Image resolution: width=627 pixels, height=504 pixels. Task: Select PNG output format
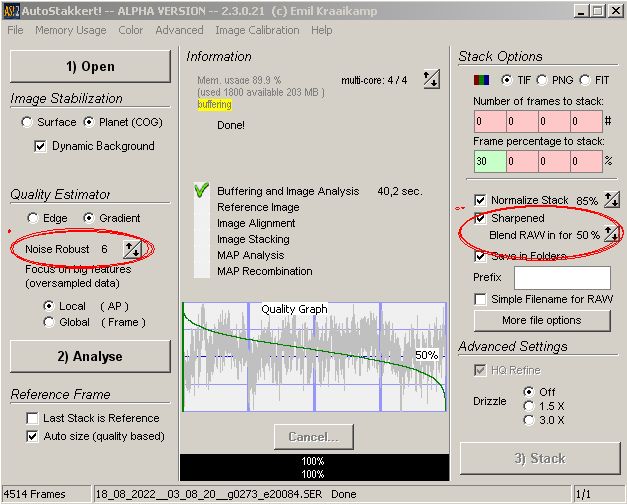pyautogui.click(x=542, y=80)
